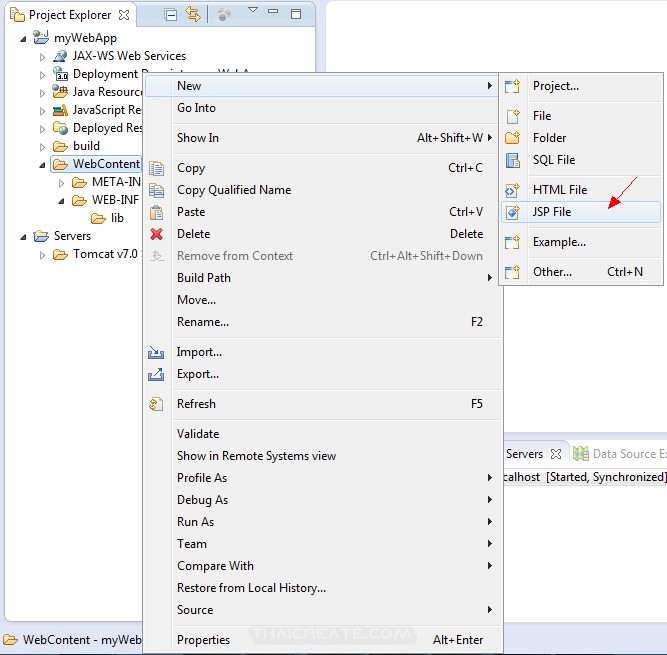Viewport: 667px width, 655px height.
Task: Click the Paste clipboard icon
Action: 156,212
